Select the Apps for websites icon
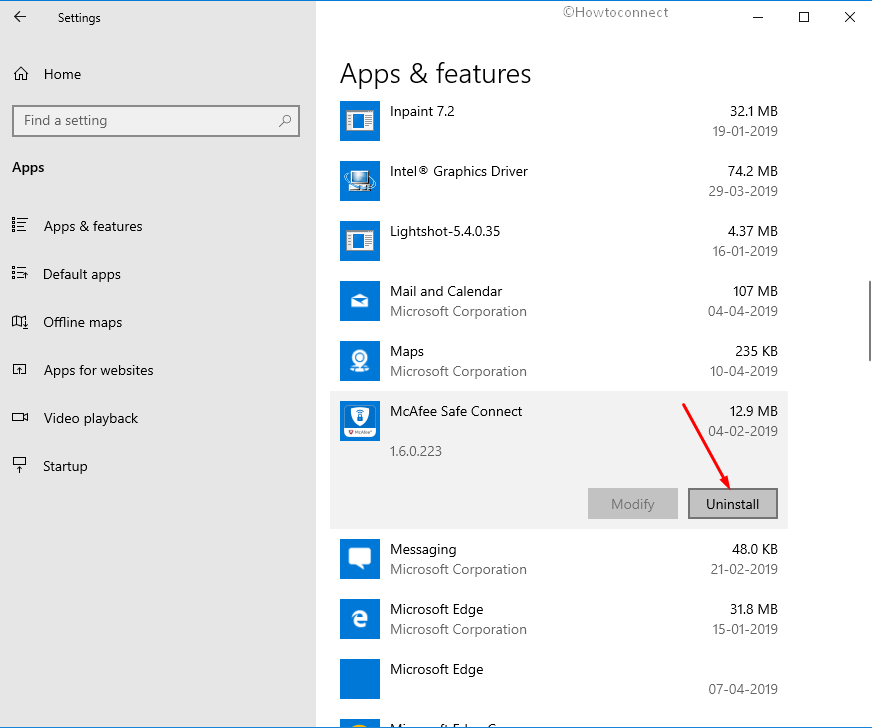 [19, 370]
